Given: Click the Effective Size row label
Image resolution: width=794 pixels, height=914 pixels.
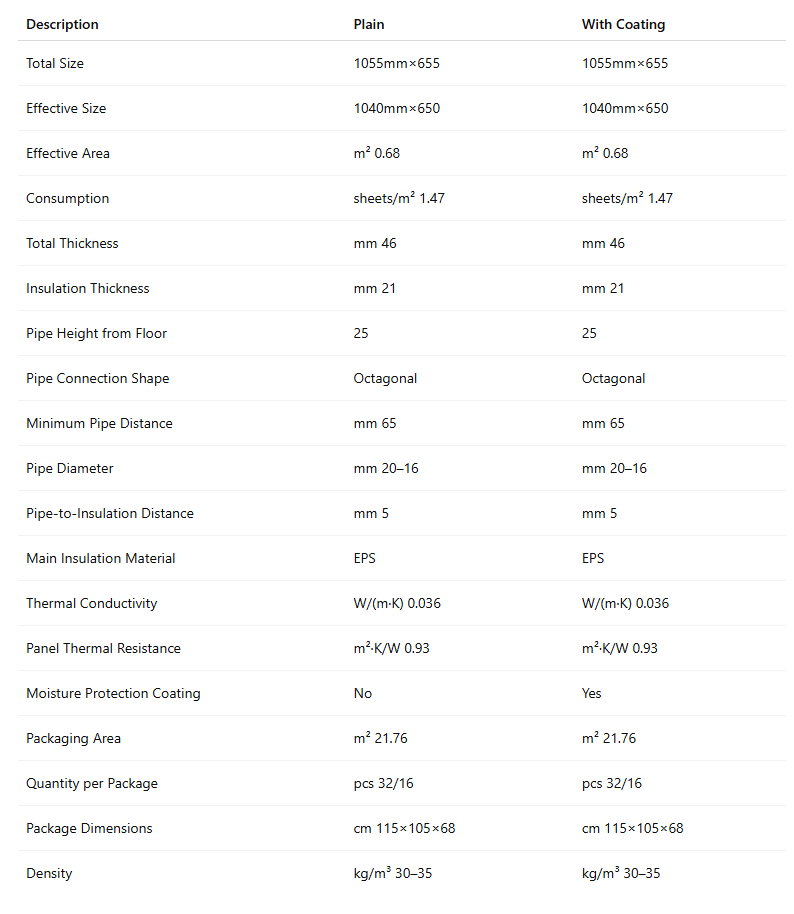Looking at the screenshot, I should tap(66, 108).
